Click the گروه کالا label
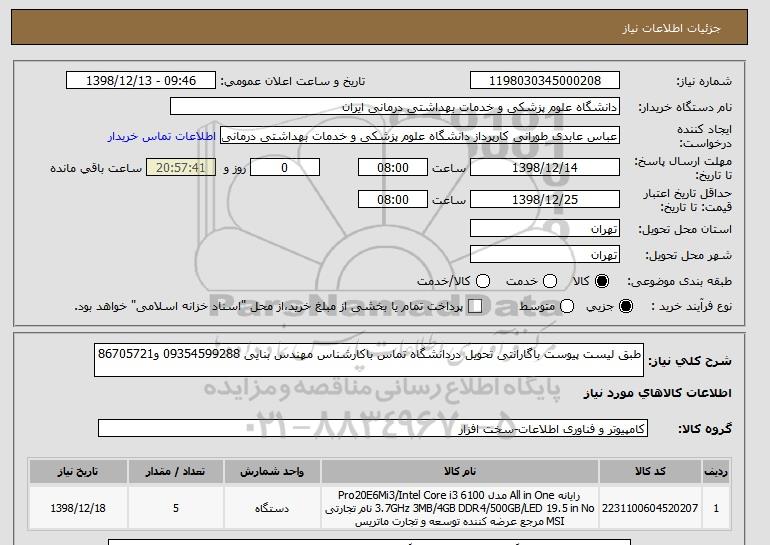770x545 pixels. point(705,429)
